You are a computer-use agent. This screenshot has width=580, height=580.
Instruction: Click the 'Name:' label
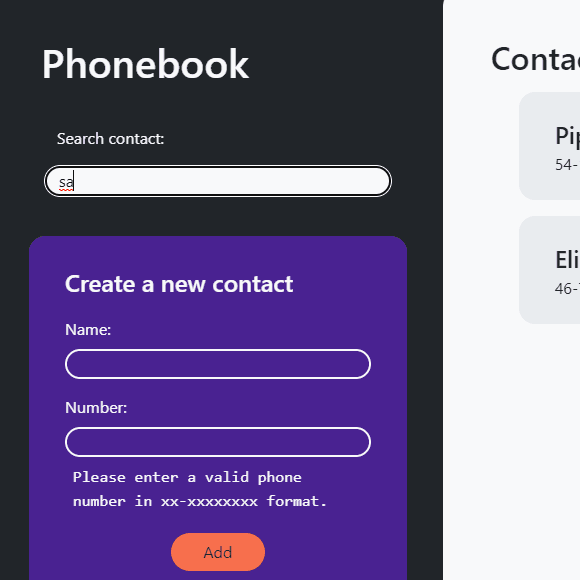[88, 330]
